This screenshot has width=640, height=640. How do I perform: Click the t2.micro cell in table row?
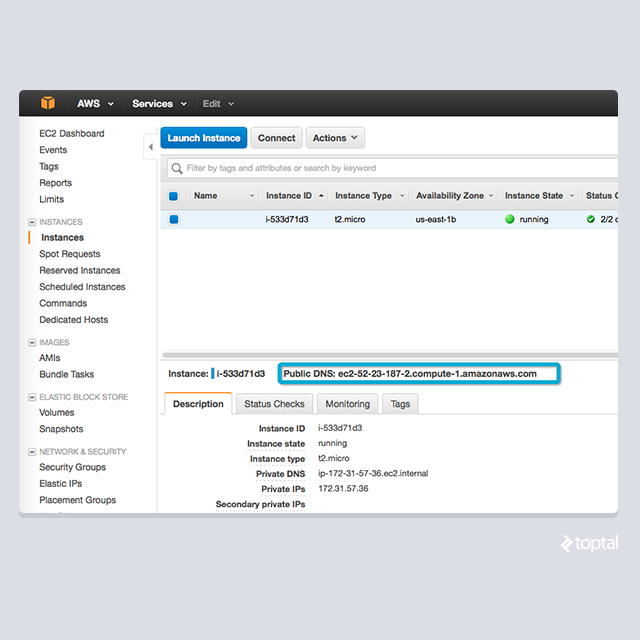click(x=350, y=219)
